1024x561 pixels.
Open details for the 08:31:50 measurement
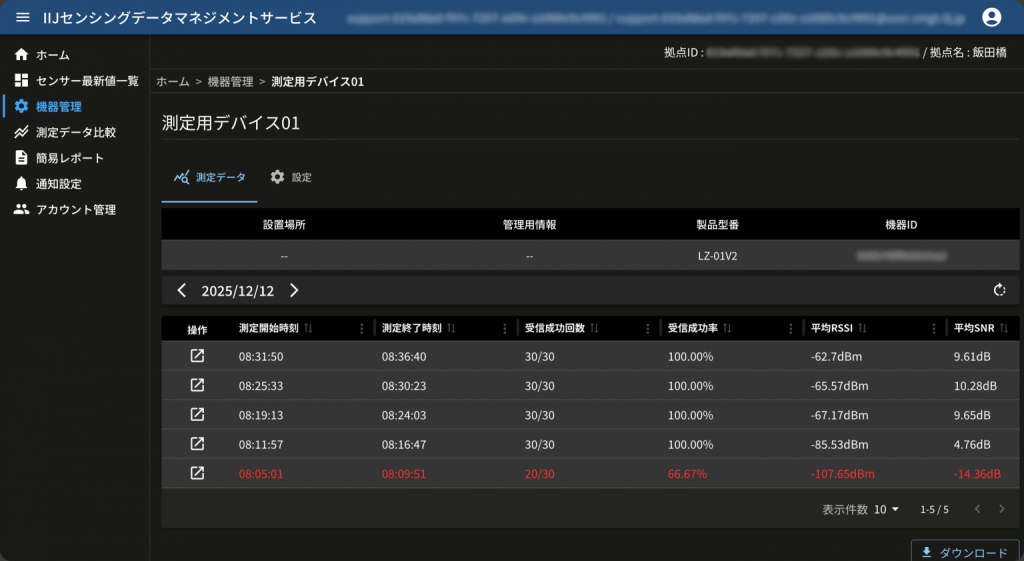tap(197, 357)
